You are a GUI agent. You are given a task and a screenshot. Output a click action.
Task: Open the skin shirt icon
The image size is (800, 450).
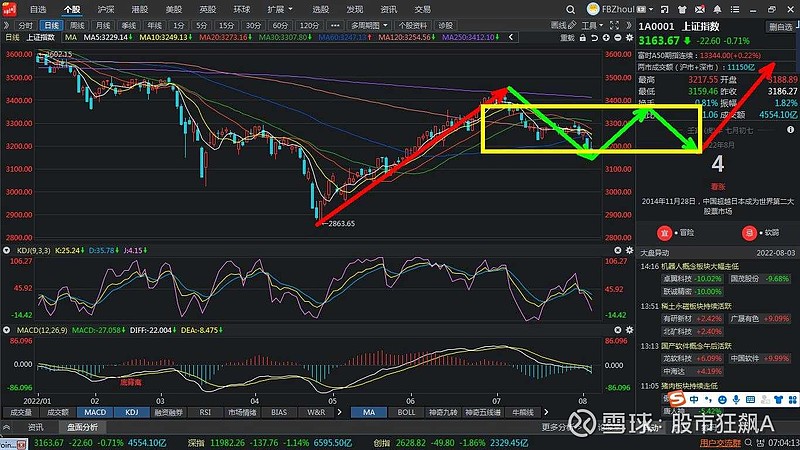(x=682, y=9)
